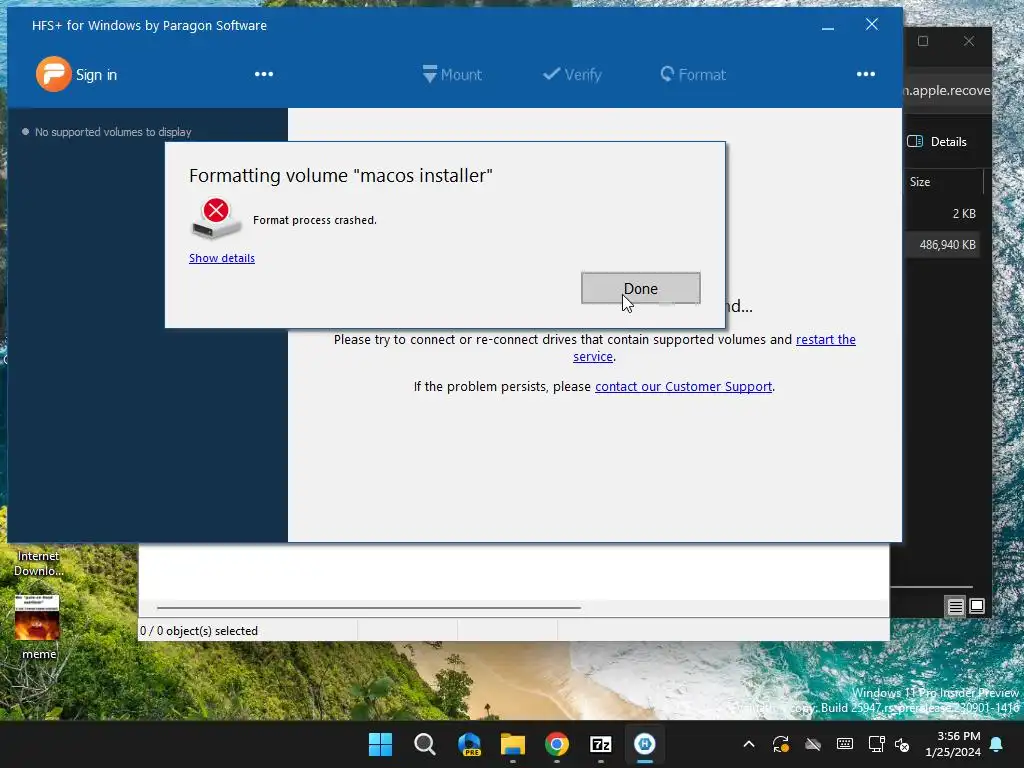Viewport: 1024px width, 768px height.
Task: Click the muted volume tray icon
Action: point(902,744)
